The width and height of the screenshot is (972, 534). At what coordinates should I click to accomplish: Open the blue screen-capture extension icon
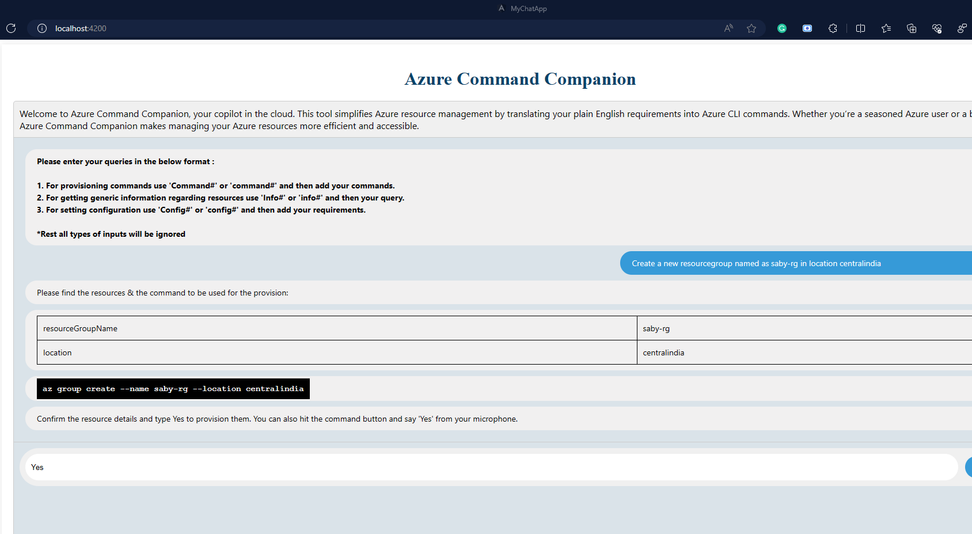(807, 29)
